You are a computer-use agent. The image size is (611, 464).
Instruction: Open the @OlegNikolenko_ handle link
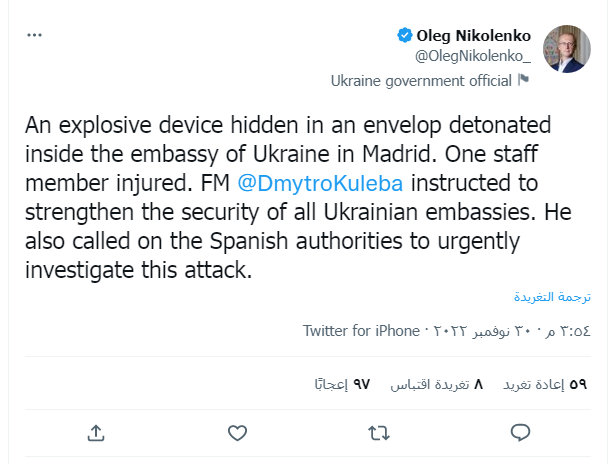472,55
